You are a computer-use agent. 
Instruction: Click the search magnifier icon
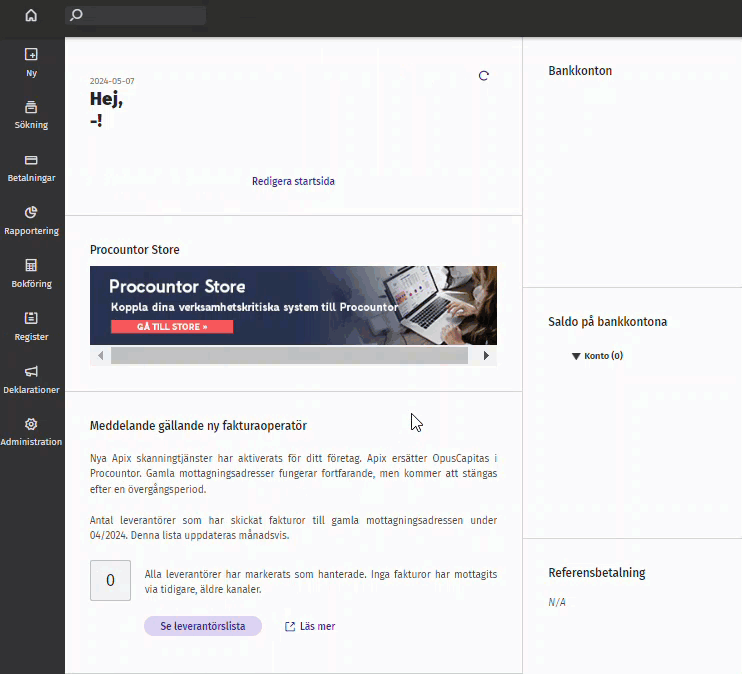[x=76, y=15]
